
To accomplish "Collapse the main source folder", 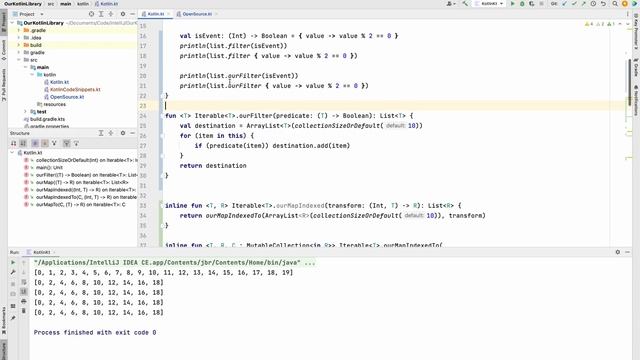I will point(25,67).
